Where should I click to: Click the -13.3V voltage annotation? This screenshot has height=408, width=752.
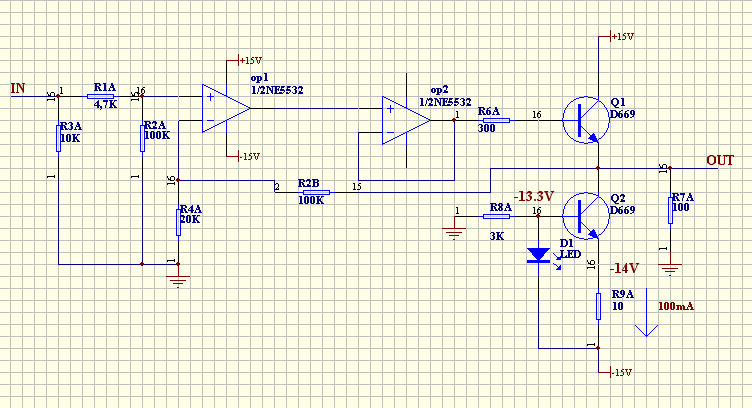coord(534,196)
